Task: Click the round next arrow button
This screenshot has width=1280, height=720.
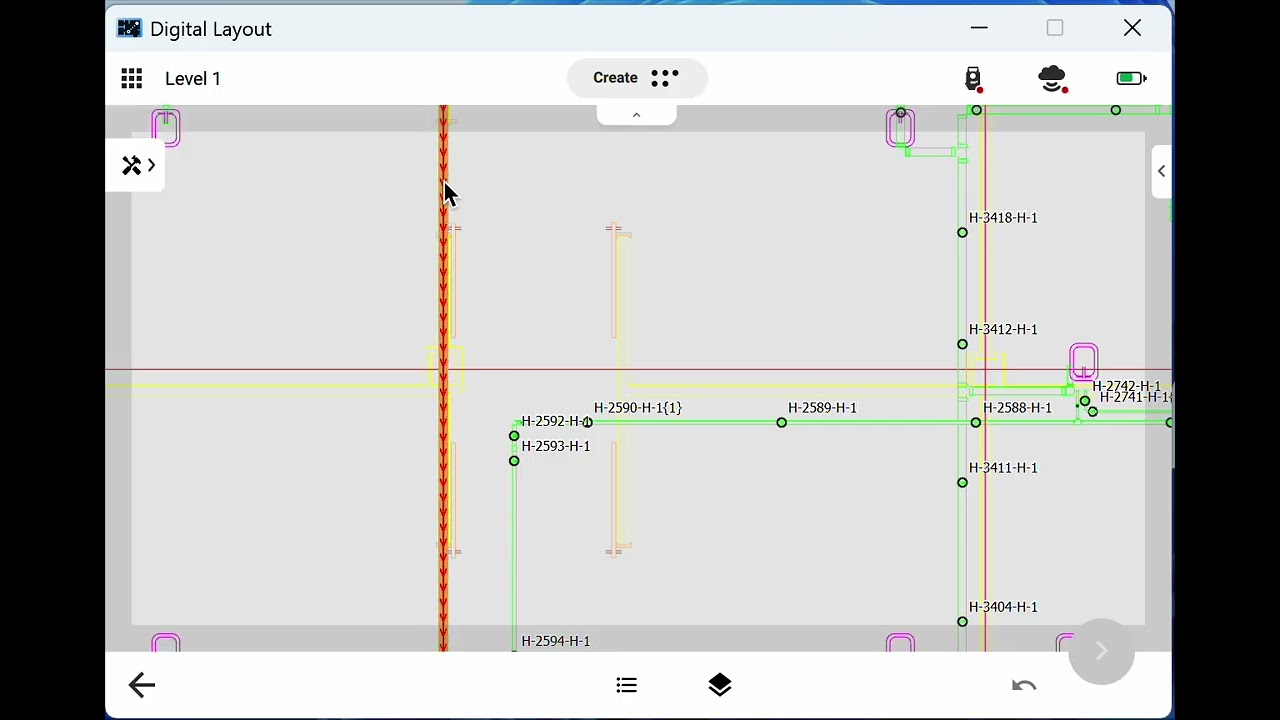Action: [x=1101, y=651]
